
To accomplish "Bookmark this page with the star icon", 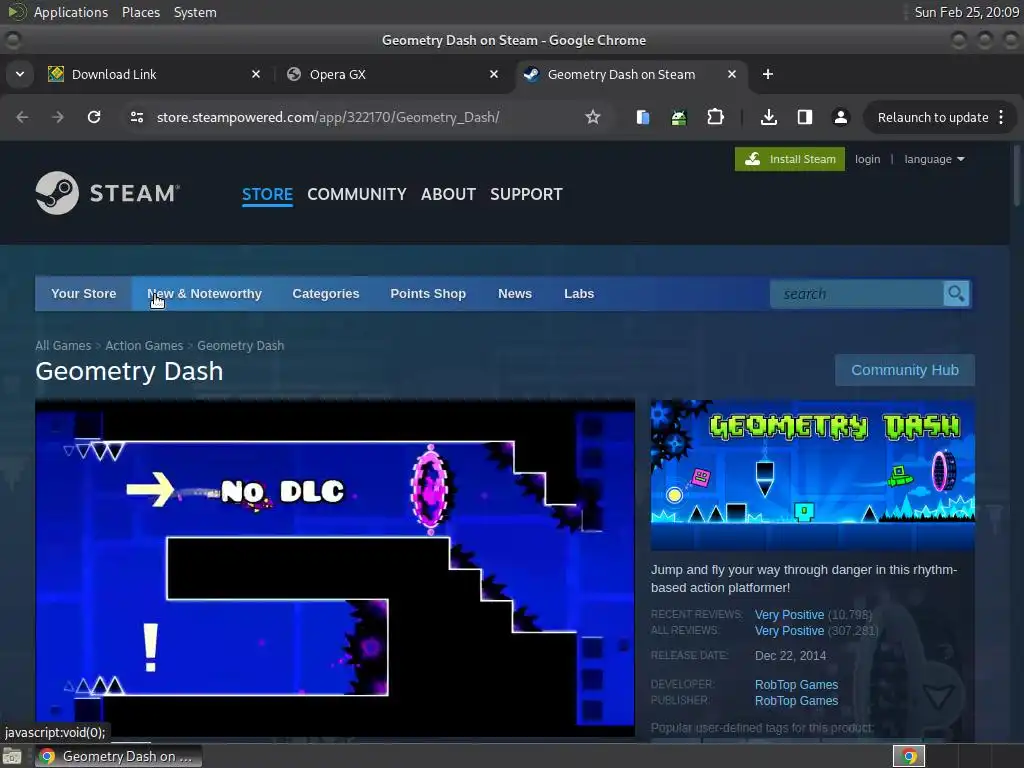I will click(592, 118).
